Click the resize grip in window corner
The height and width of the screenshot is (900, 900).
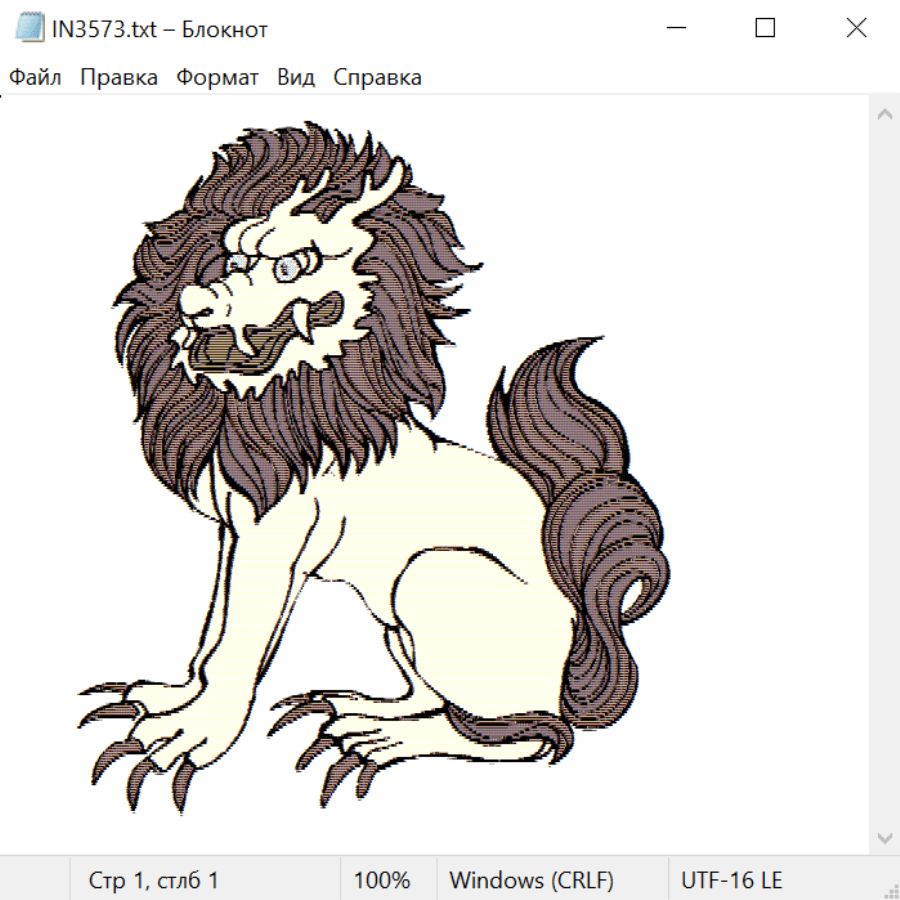pyautogui.click(x=890, y=890)
